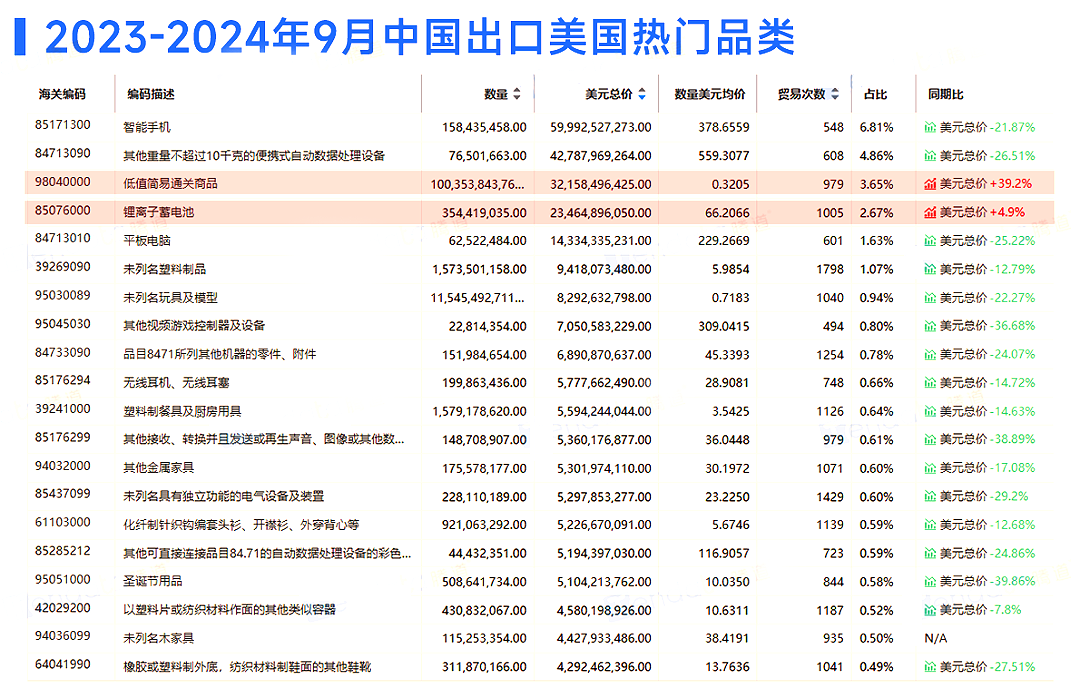
Task: Click trend chart icon in 85437099 row
Action: click(930, 496)
